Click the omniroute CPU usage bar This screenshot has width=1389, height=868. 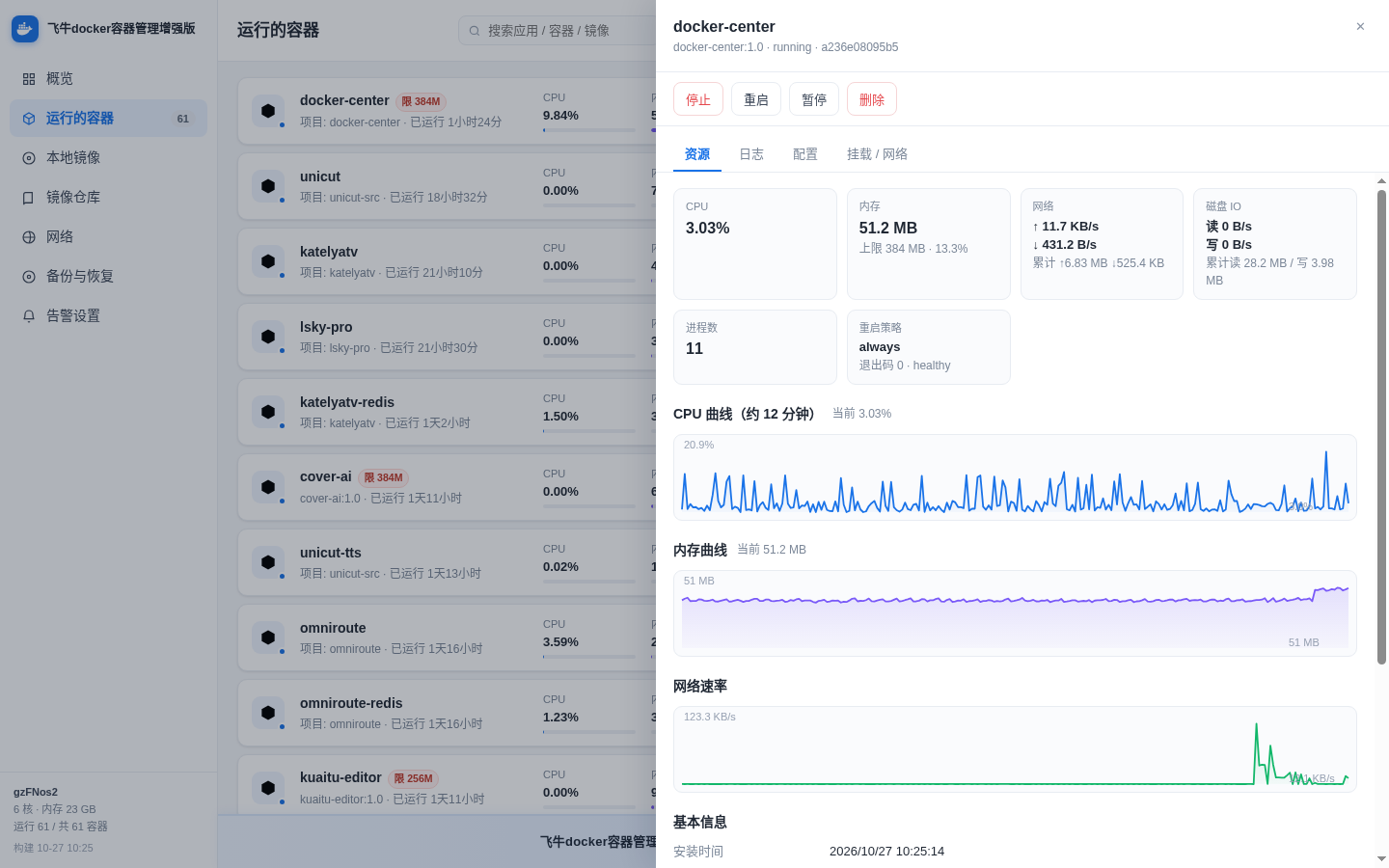click(x=589, y=657)
